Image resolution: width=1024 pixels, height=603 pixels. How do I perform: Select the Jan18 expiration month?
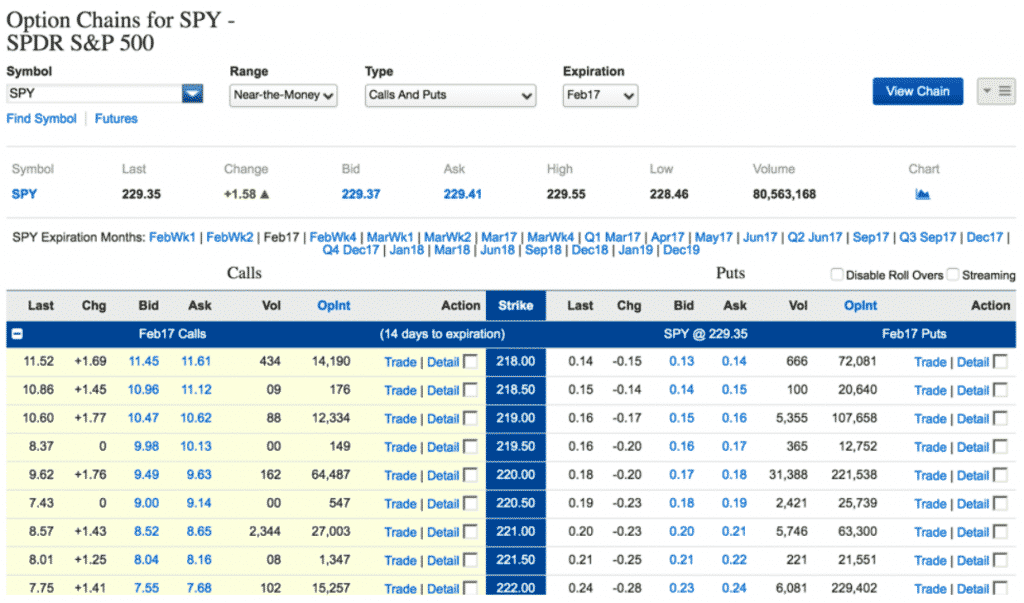pyautogui.click(x=407, y=250)
